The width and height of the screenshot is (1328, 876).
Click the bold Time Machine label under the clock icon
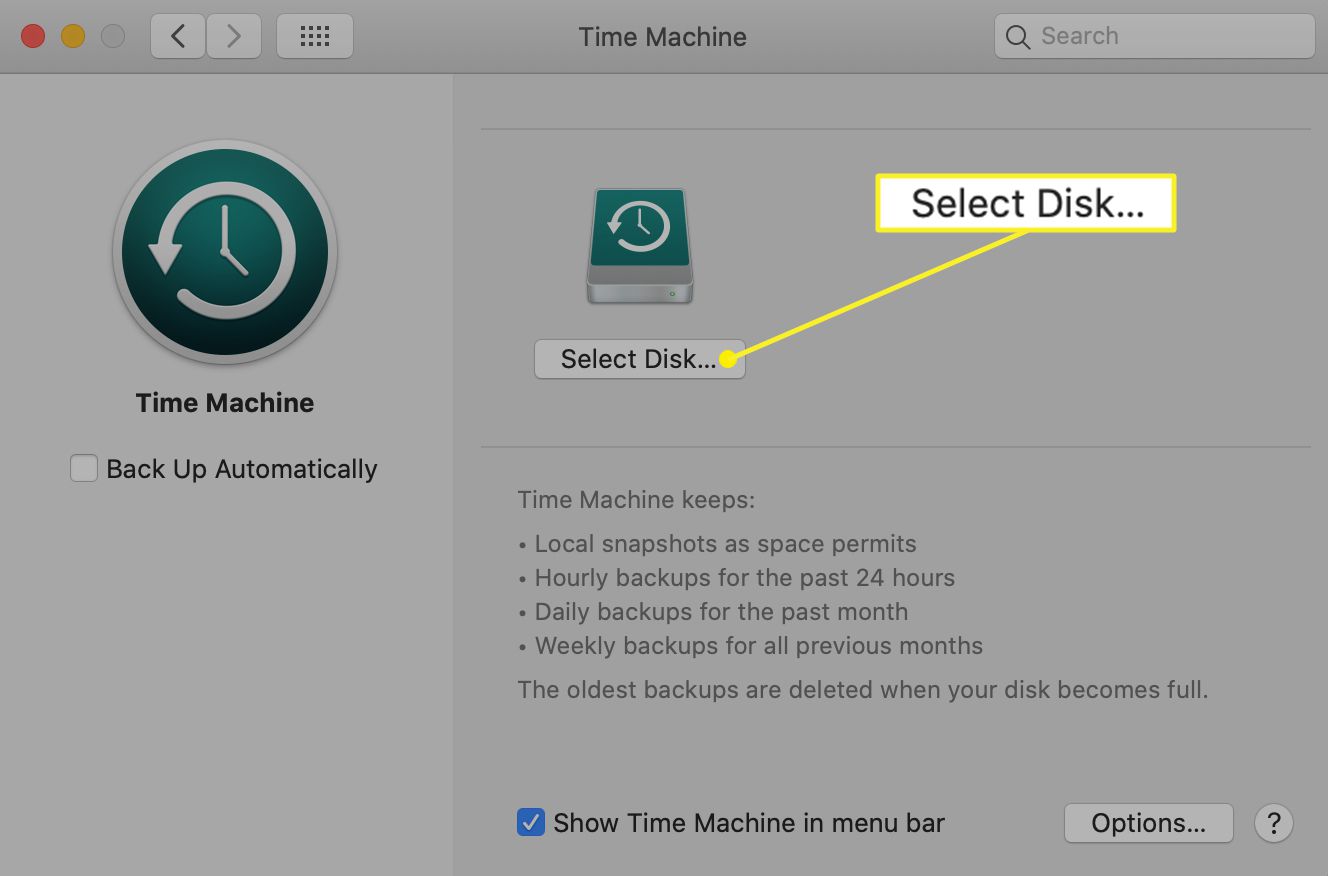(225, 403)
